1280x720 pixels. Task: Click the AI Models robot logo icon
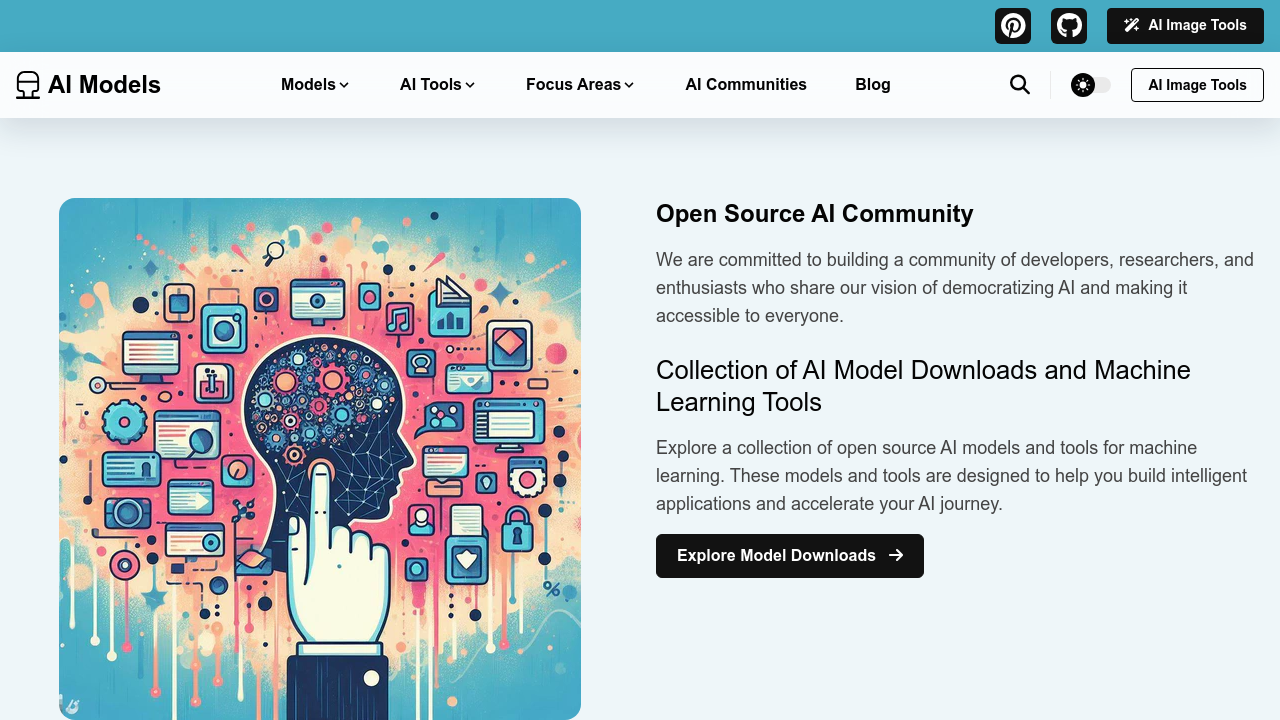[x=27, y=84]
